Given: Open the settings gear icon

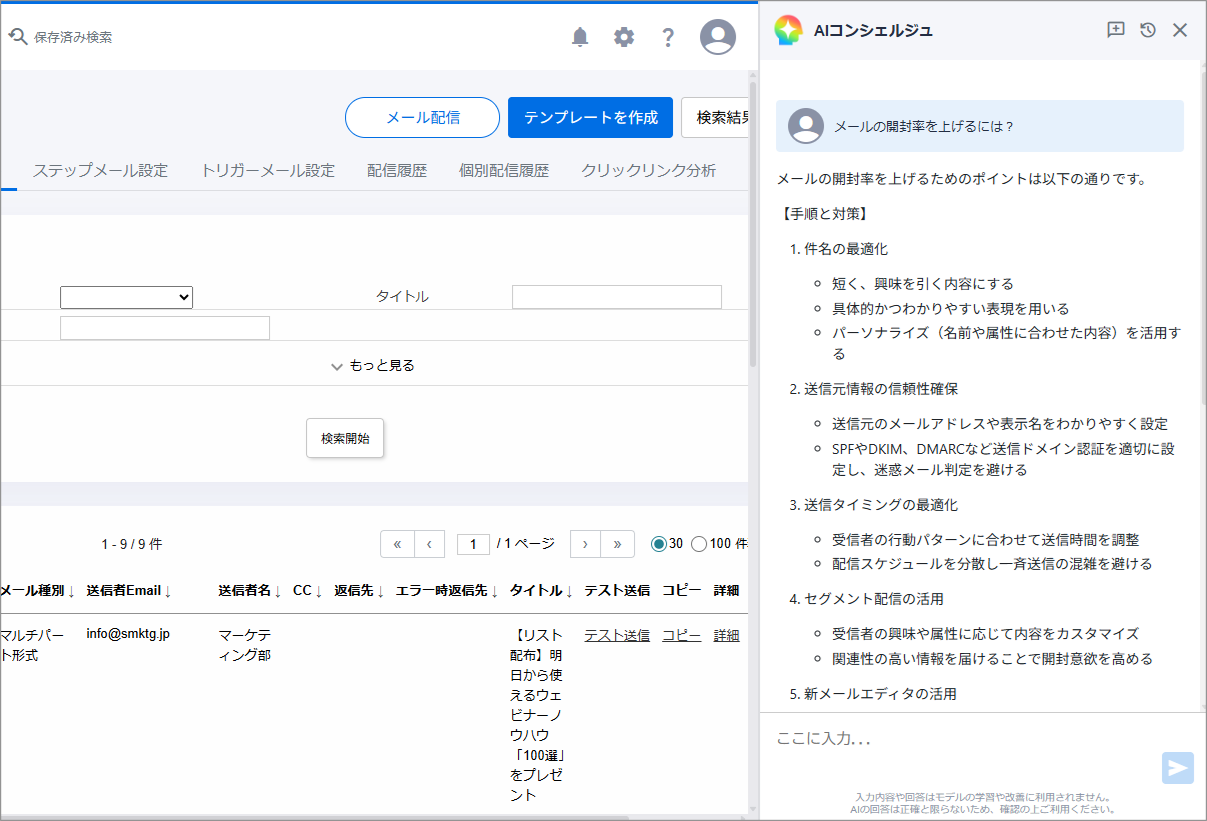Looking at the screenshot, I should point(624,37).
